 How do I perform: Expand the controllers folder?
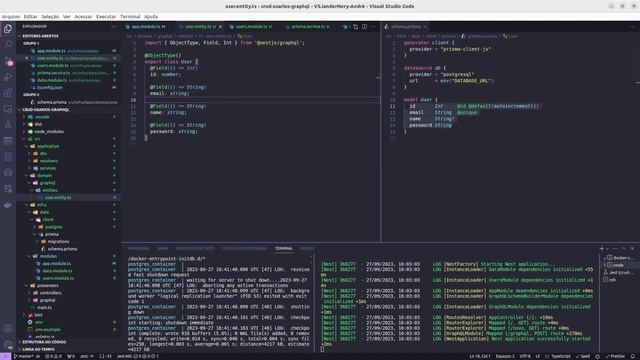click(x=50, y=293)
